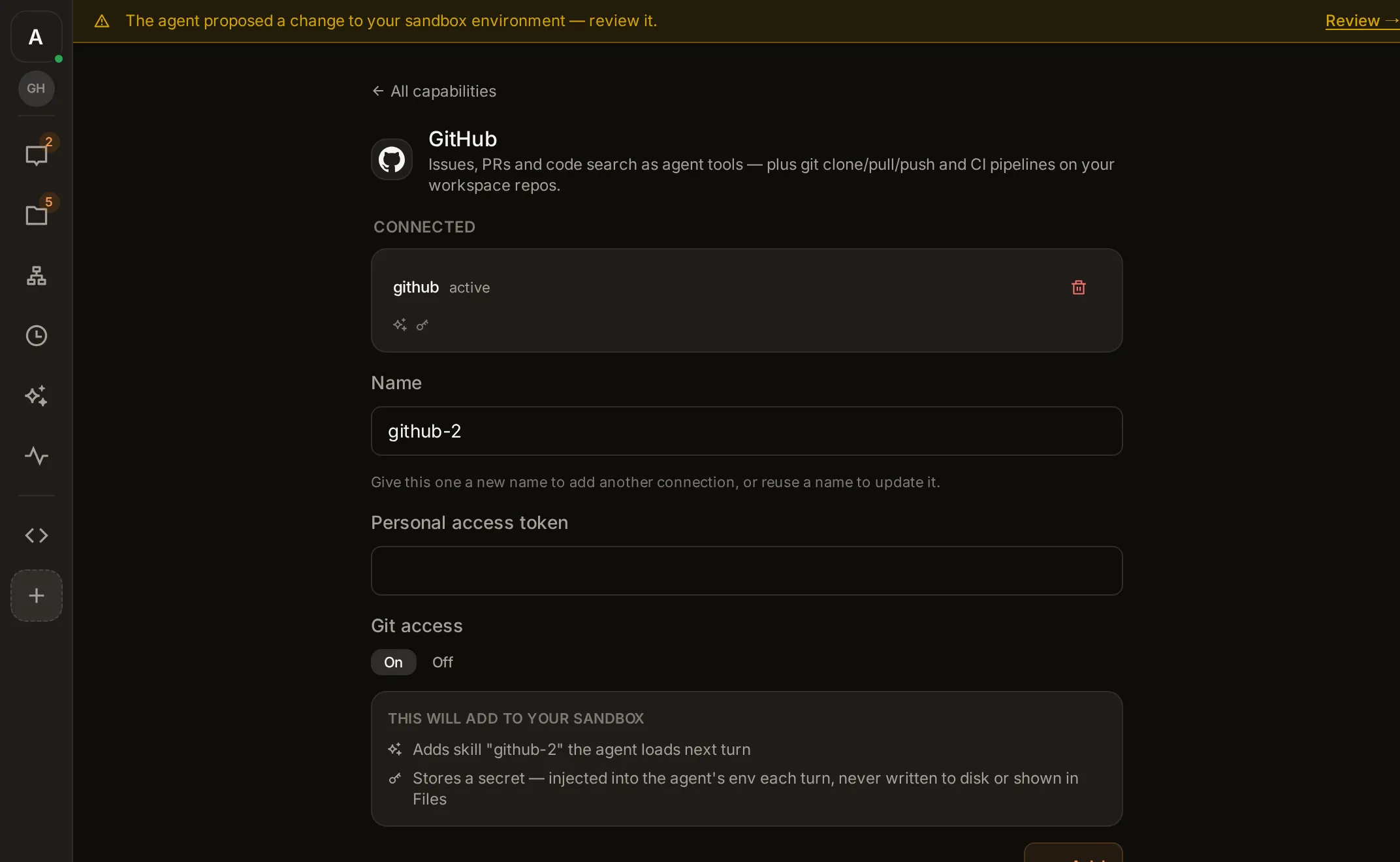
Task: Focus the Personal access token field
Action: [x=746, y=571]
